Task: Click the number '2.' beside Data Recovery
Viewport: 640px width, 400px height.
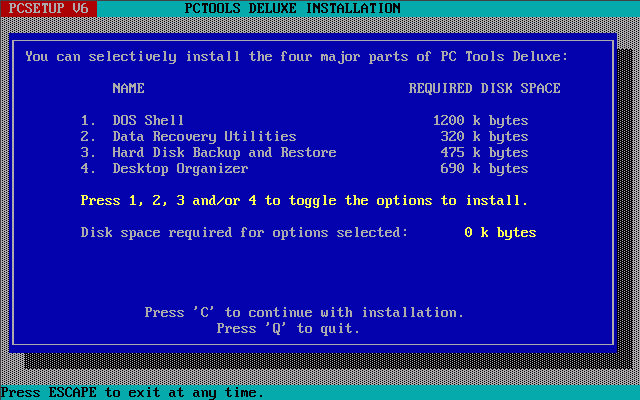Action: point(88,136)
